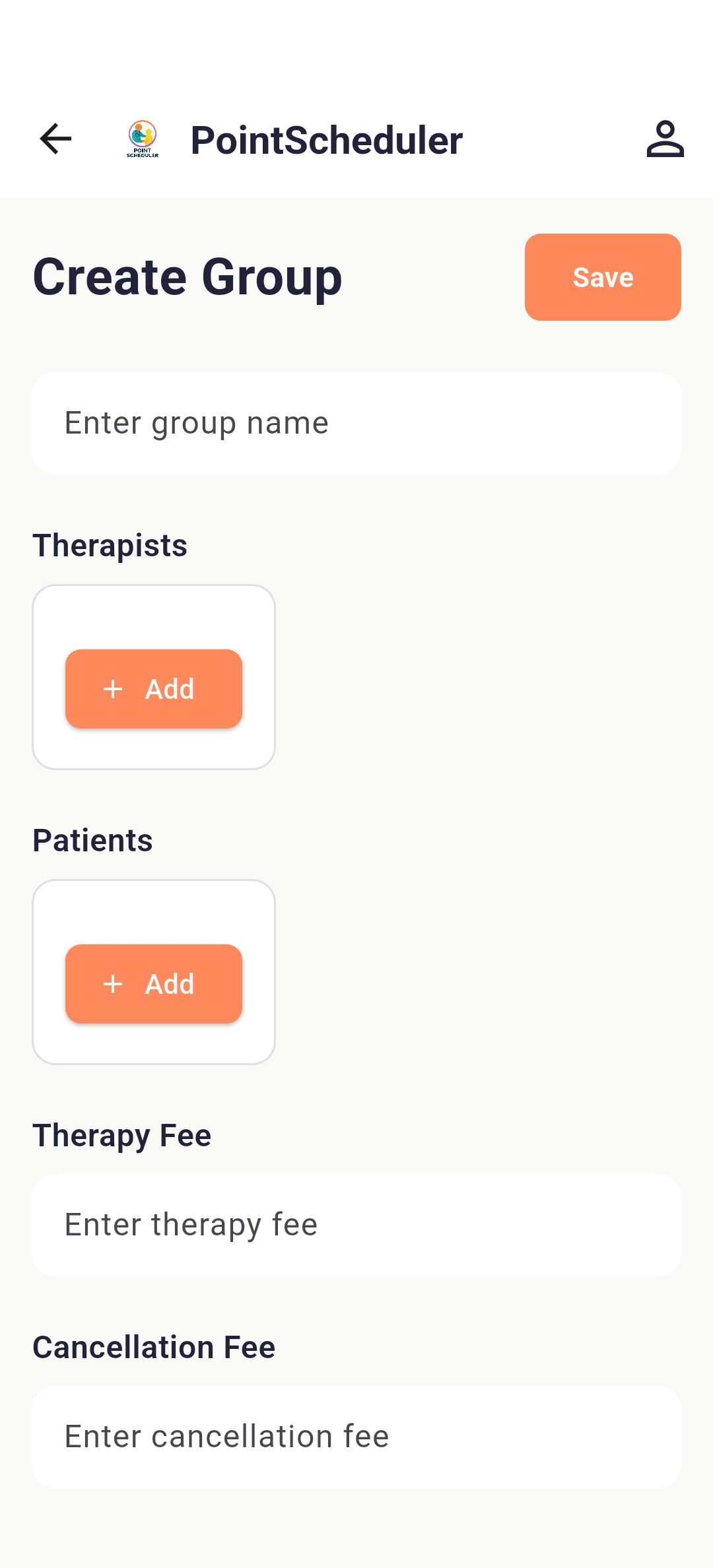Screen dimensions: 713x1568
Task: Click the Therapists section label
Action: pyautogui.click(x=110, y=546)
